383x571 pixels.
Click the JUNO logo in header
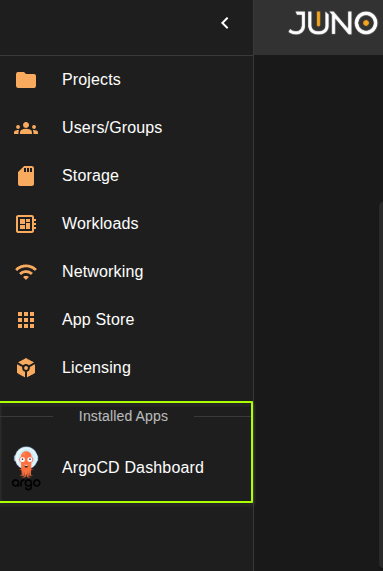tap(333, 23)
